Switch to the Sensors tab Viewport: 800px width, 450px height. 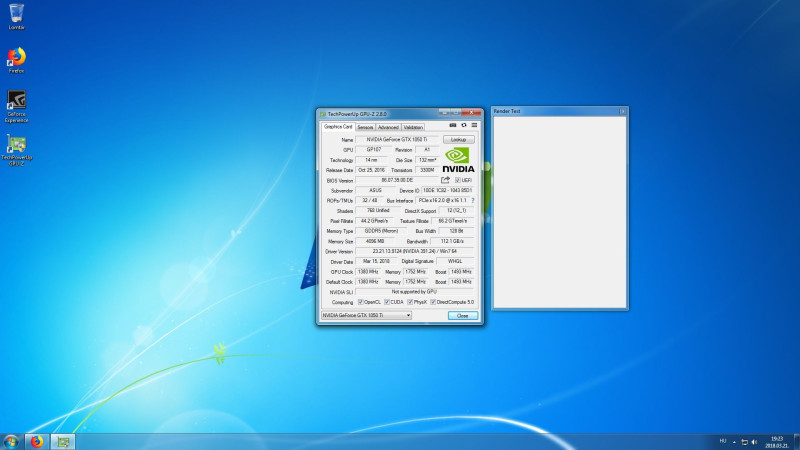tap(365, 127)
